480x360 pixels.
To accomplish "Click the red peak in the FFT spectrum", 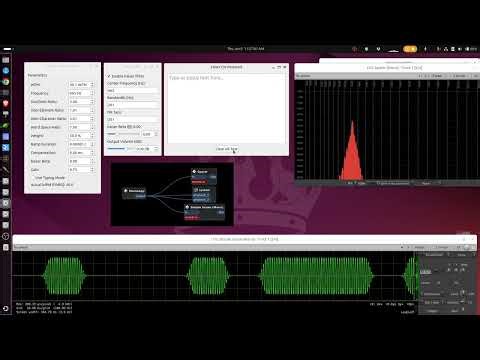I will [x=352, y=152].
